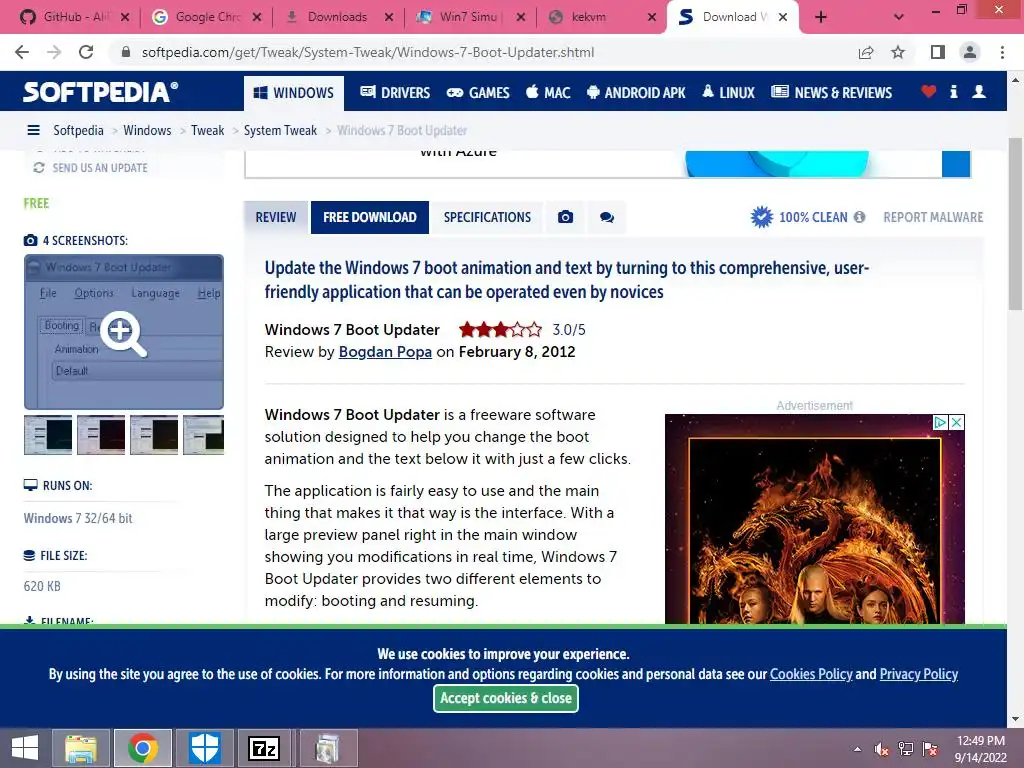
Task: Open Windows Defender shield on taskbar
Action: [x=204, y=748]
